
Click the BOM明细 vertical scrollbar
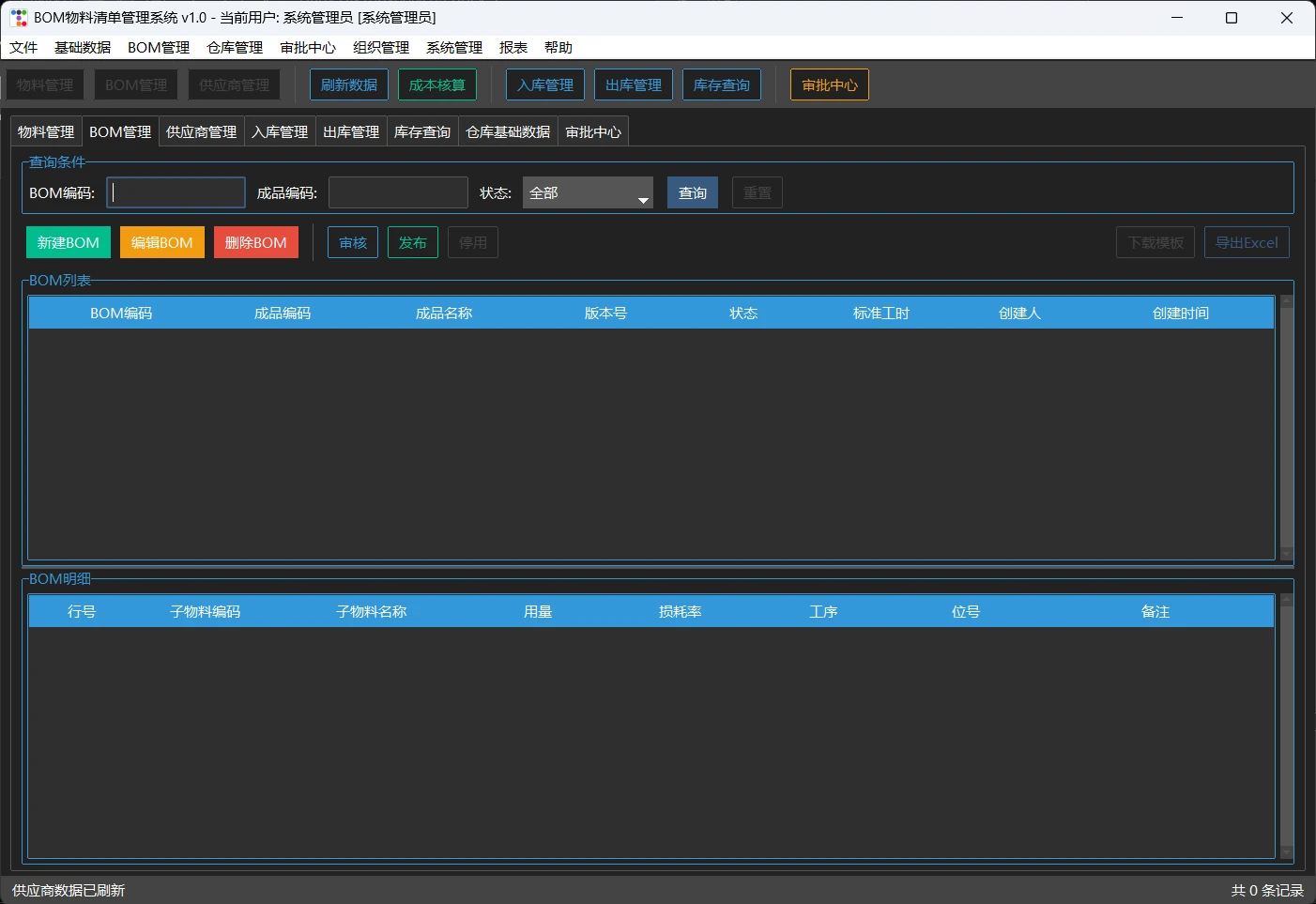[x=1286, y=727]
